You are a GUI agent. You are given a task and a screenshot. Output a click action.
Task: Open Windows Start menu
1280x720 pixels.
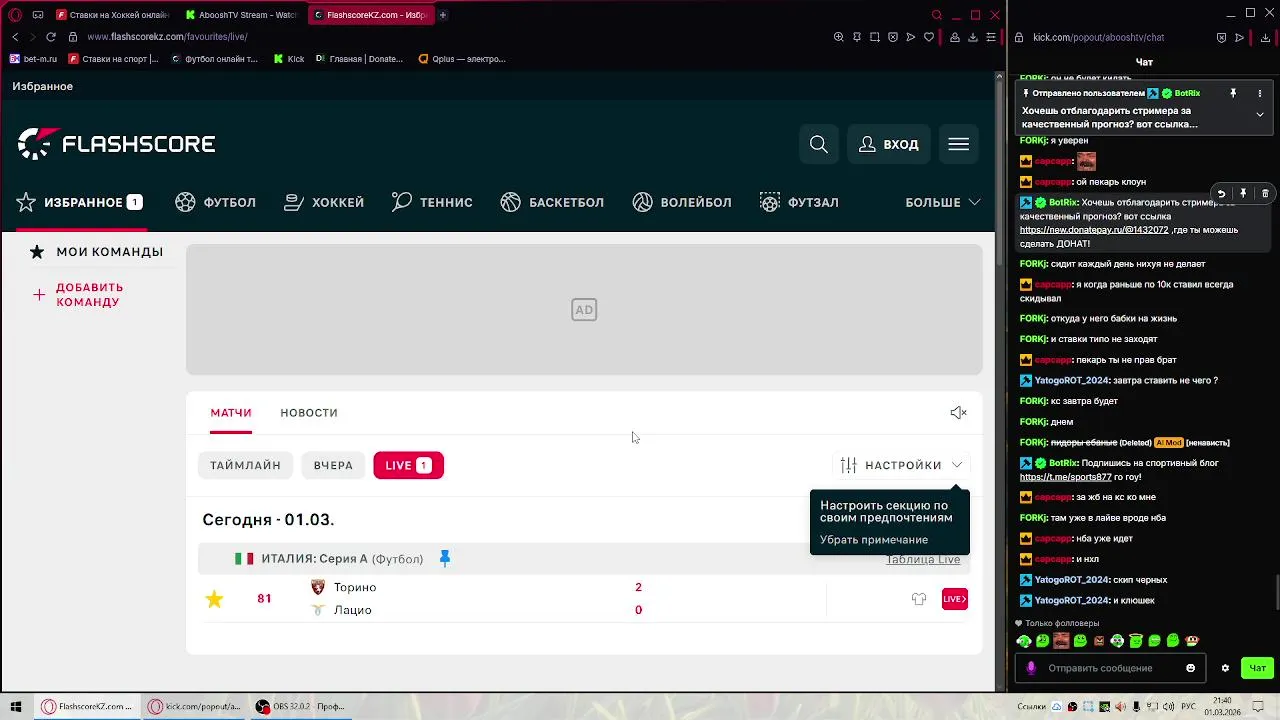[16, 706]
